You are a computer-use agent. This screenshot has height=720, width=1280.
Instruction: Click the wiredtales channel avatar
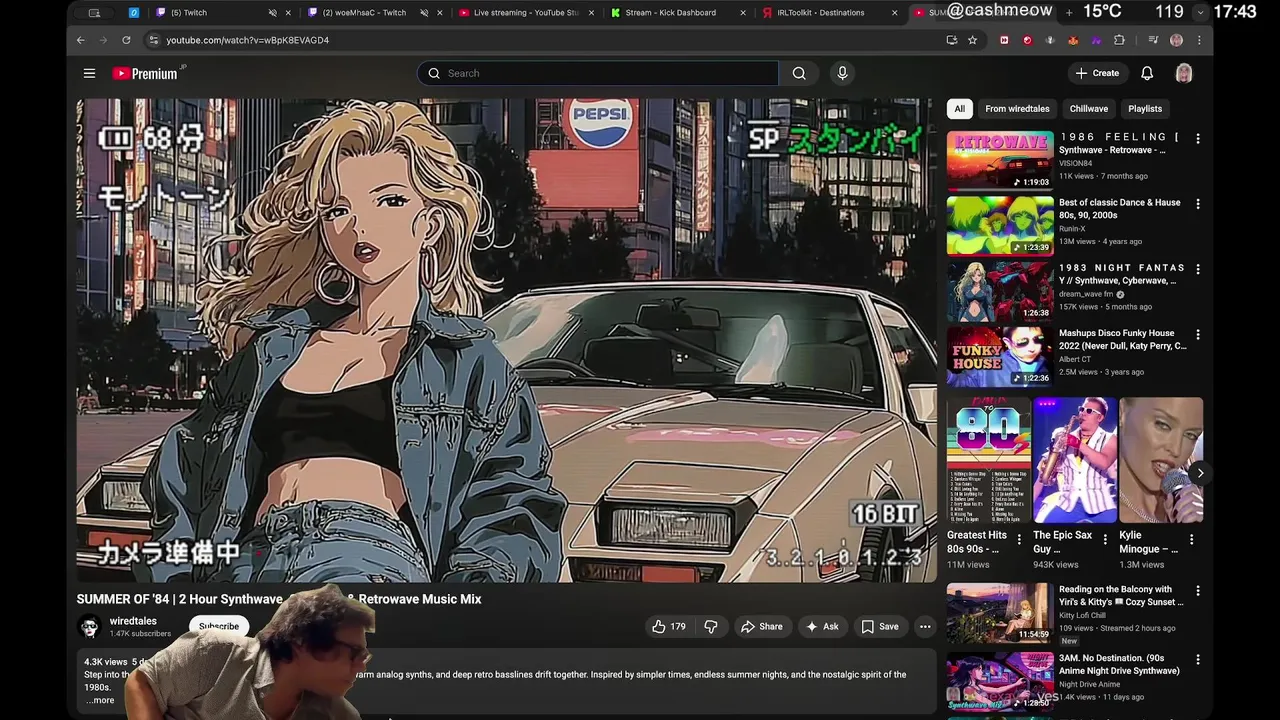pyautogui.click(x=90, y=627)
